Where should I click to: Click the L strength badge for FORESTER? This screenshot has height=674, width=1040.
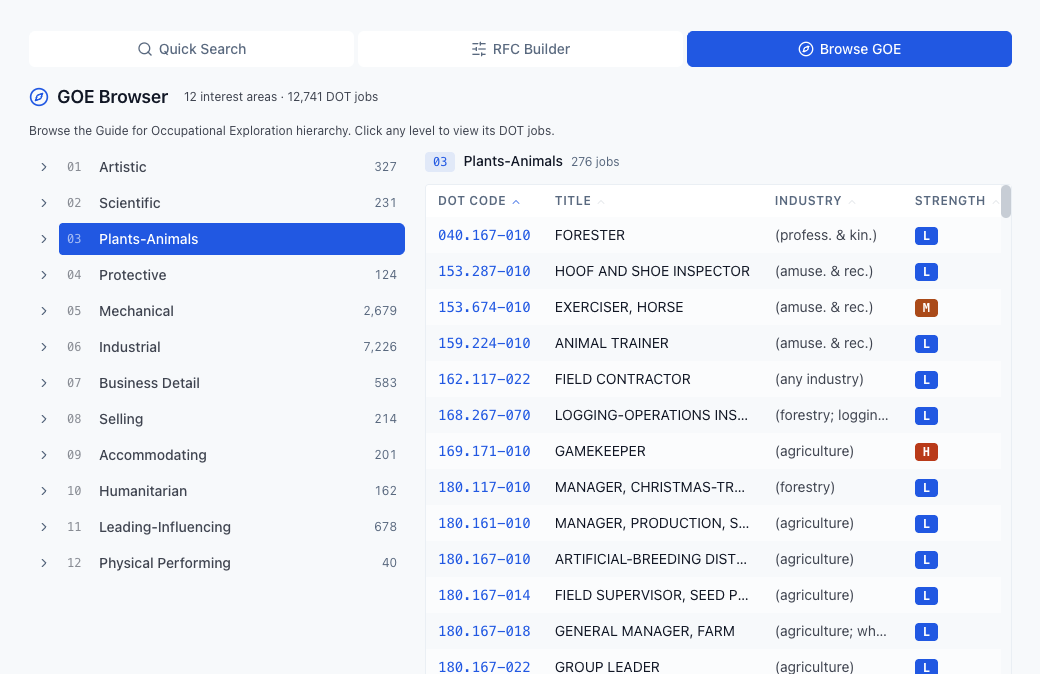[926, 236]
